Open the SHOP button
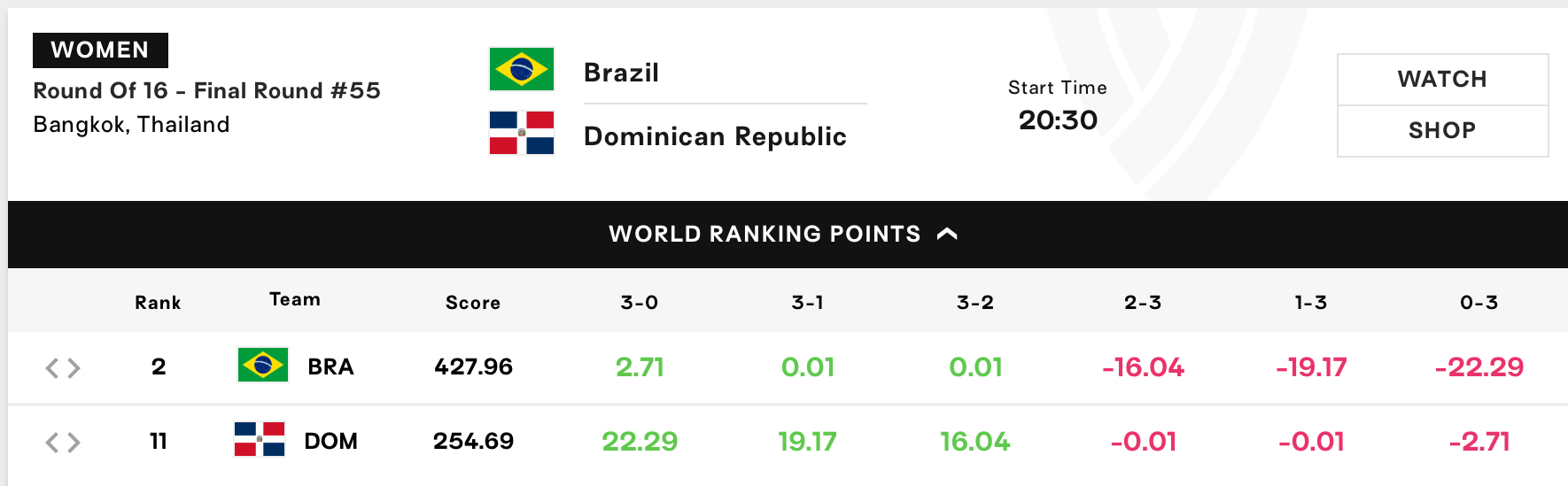1568x486 pixels. point(1442,131)
